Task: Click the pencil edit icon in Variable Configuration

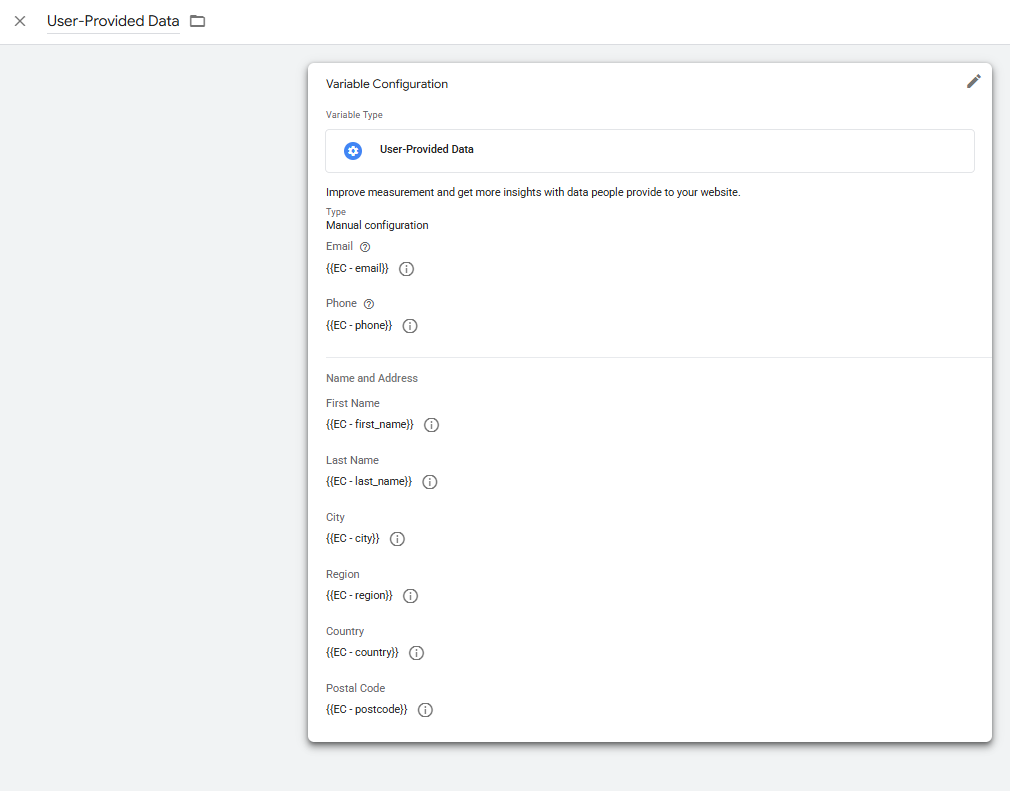Action: tap(973, 82)
